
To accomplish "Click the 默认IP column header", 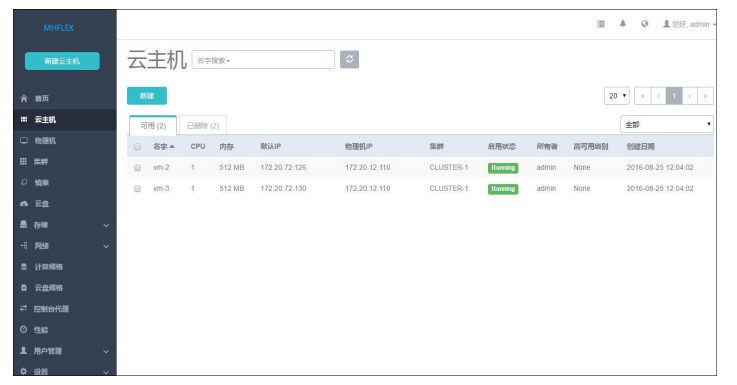I will pos(271,147).
